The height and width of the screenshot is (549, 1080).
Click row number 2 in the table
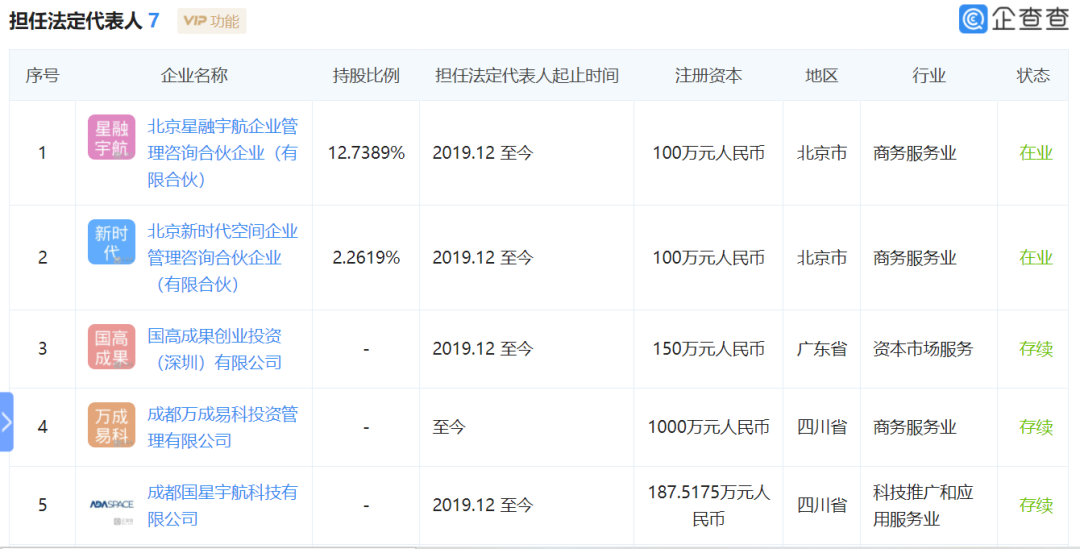coord(42,258)
